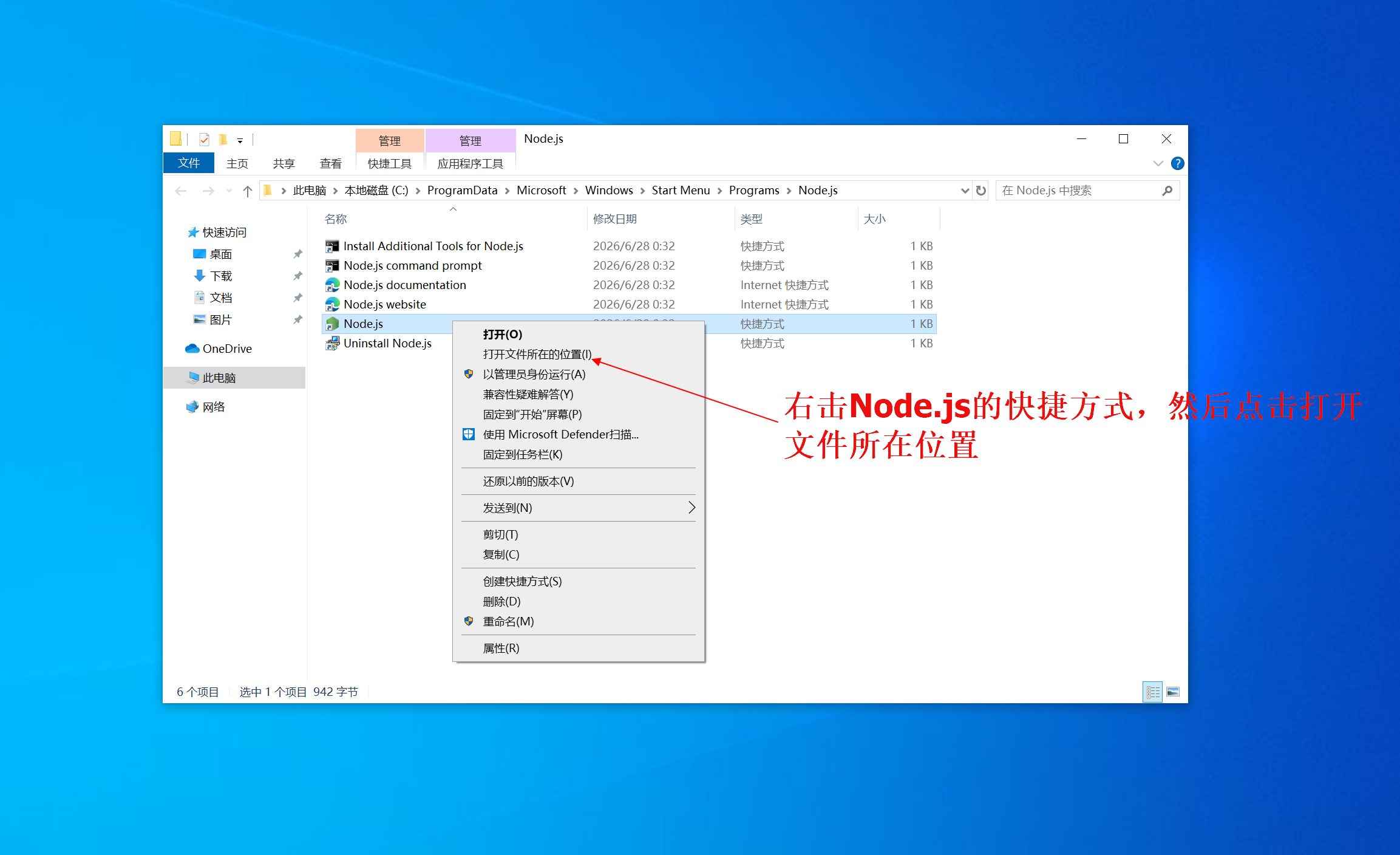
Task: Select the Node.js command prompt icon
Action: pyautogui.click(x=332, y=265)
